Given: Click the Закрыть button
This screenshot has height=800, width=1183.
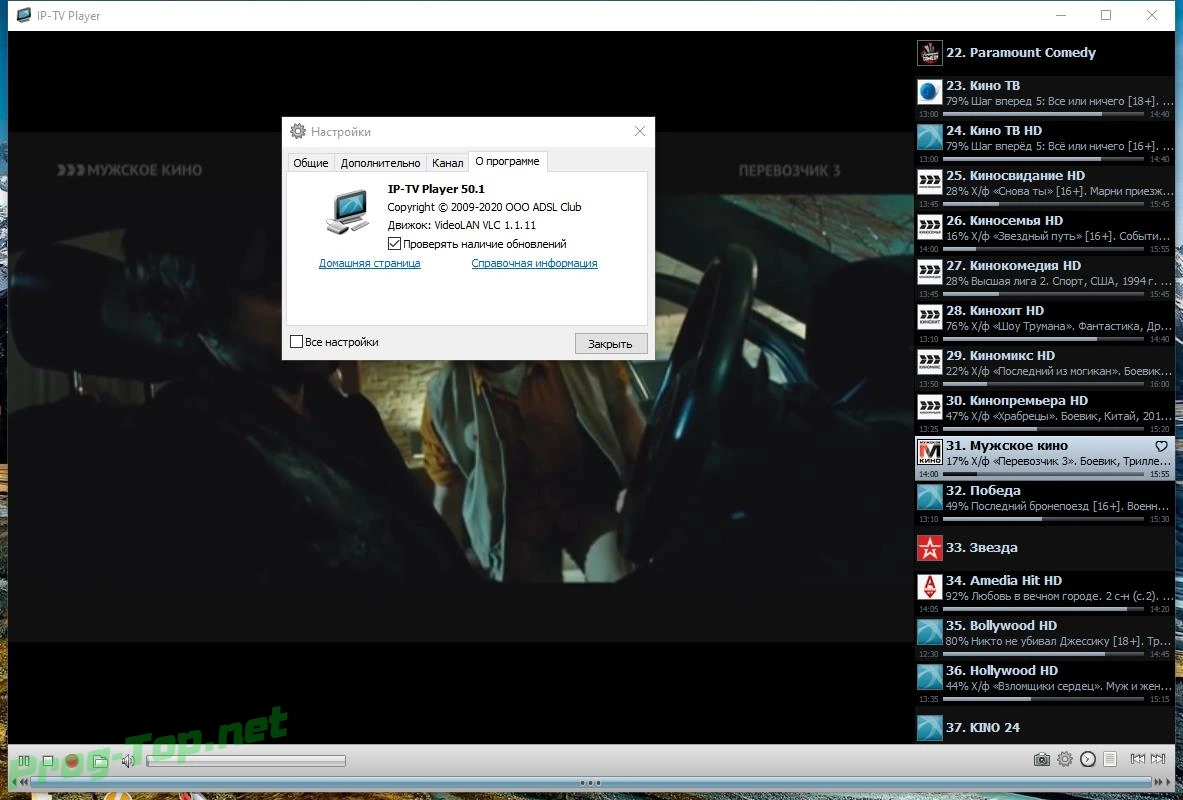Looking at the screenshot, I should [610, 343].
